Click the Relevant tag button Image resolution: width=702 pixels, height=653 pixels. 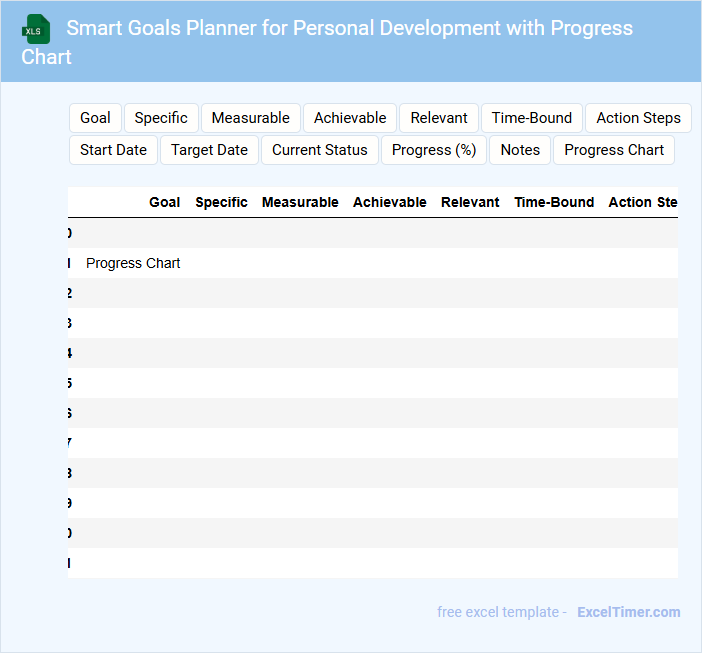tap(439, 118)
